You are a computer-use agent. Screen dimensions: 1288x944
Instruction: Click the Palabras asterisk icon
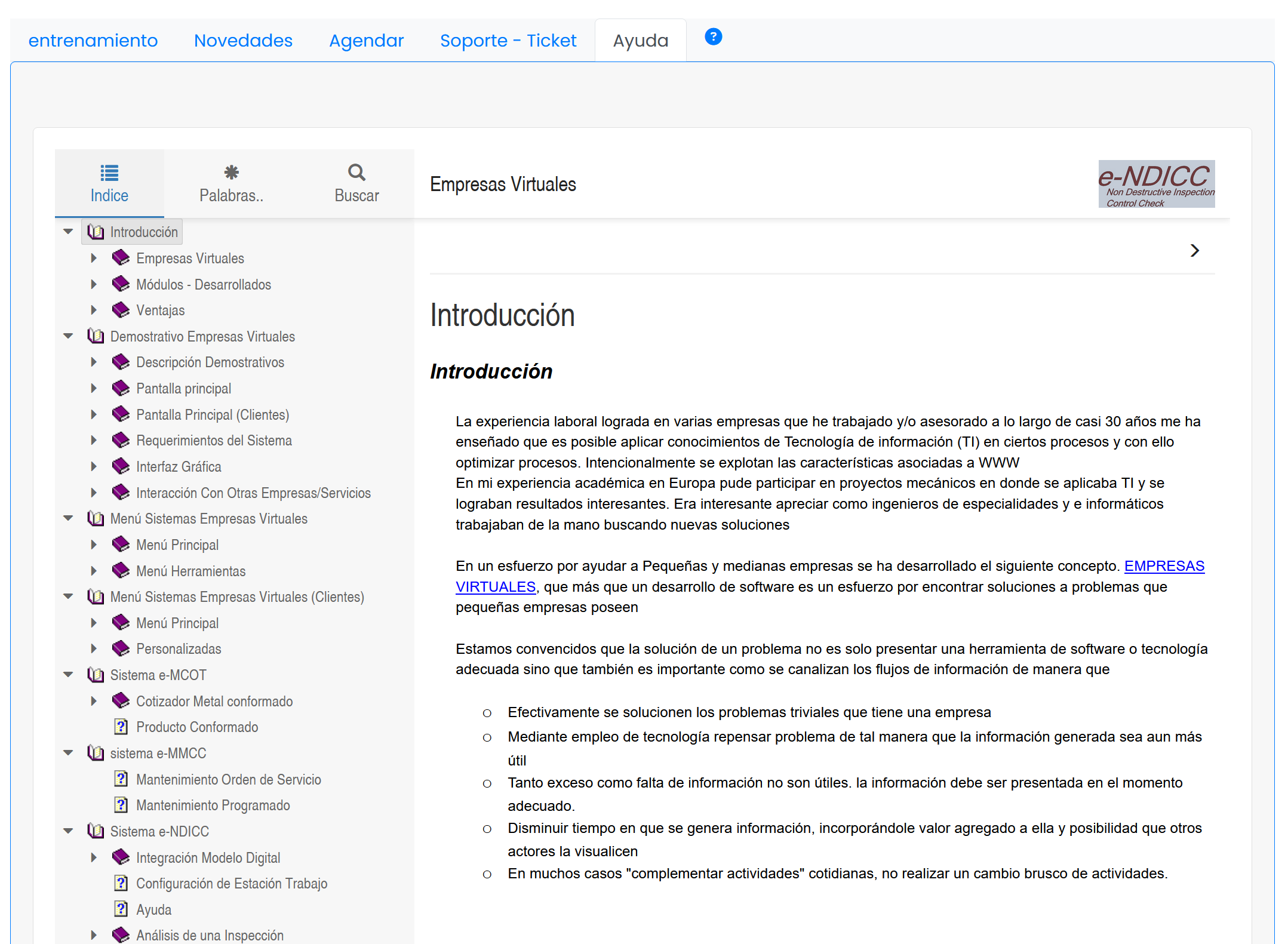click(231, 173)
